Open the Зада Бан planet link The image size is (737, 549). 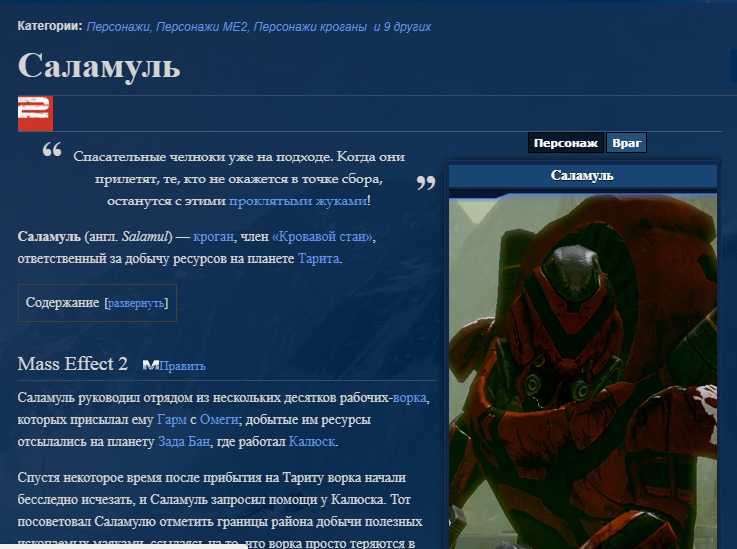[184, 442]
